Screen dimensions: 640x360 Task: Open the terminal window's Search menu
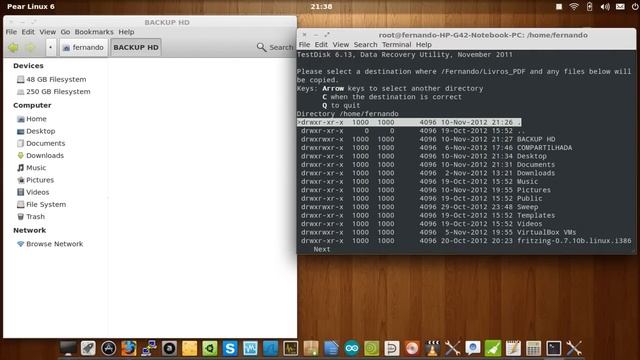coord(365,44)
